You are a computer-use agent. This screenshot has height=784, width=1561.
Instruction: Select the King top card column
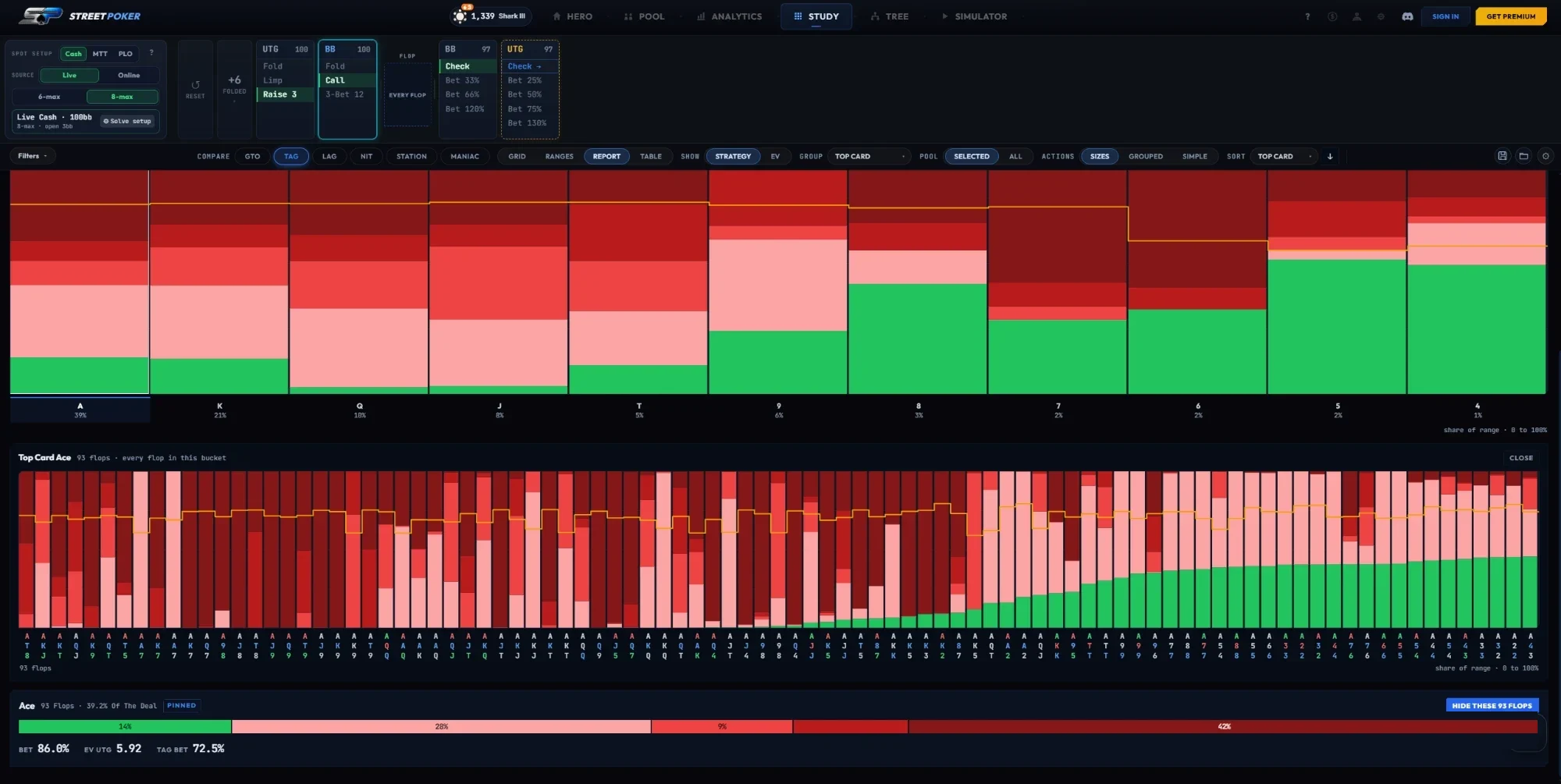point(219,282)
